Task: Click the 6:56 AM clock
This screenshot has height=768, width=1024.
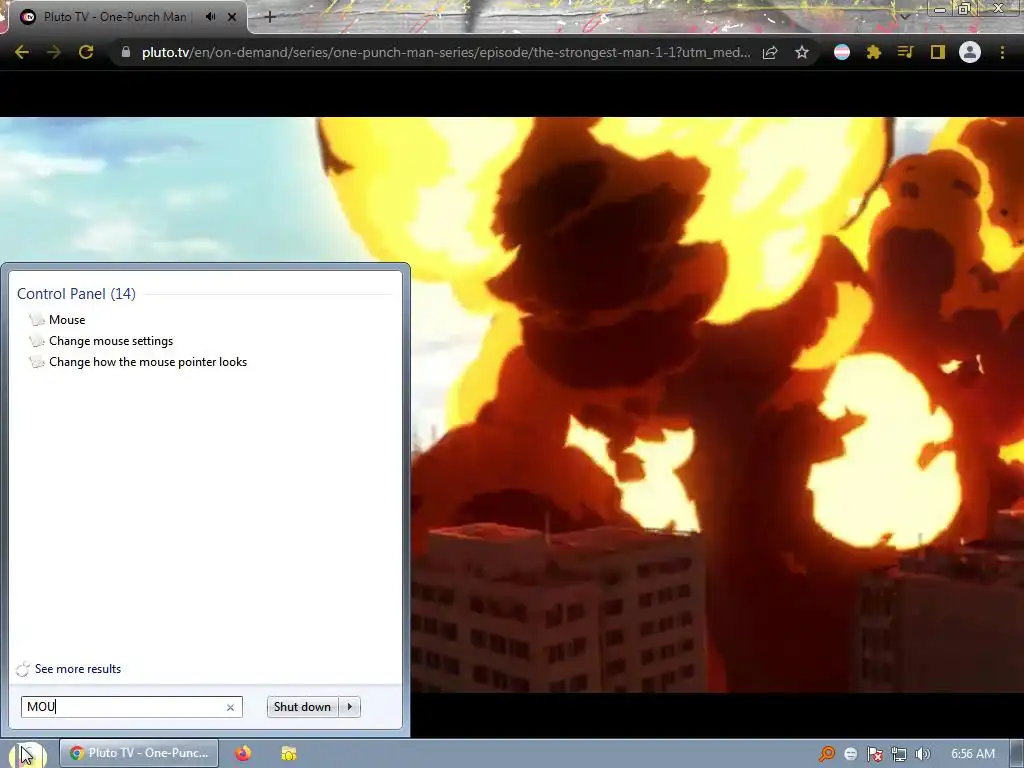Action: coord(972,754)
